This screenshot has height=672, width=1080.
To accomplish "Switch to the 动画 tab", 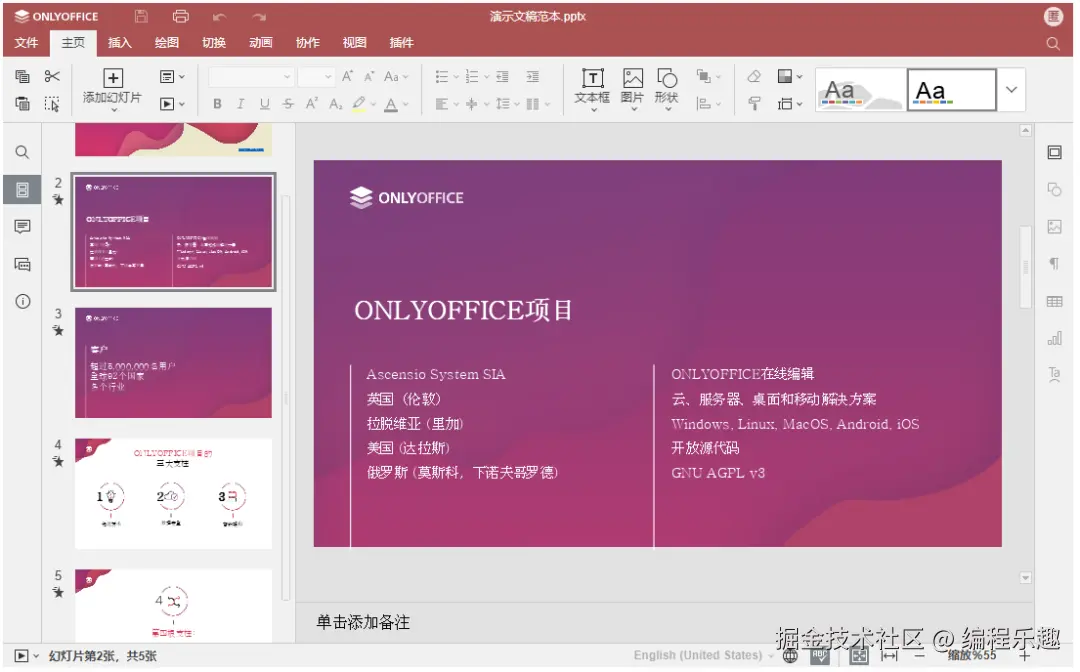I will 260,43.
